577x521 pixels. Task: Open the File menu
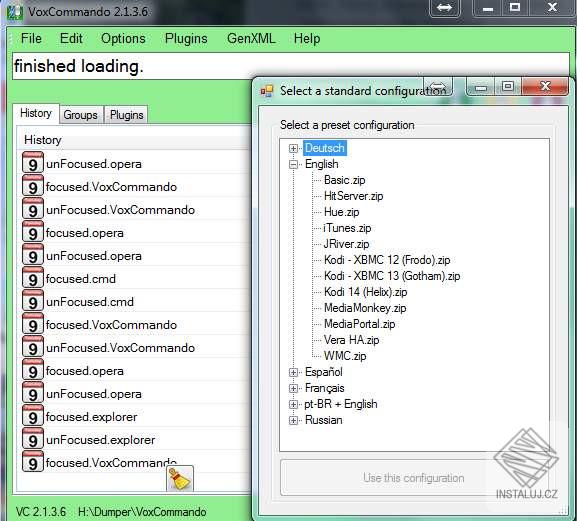pos(31,38)
